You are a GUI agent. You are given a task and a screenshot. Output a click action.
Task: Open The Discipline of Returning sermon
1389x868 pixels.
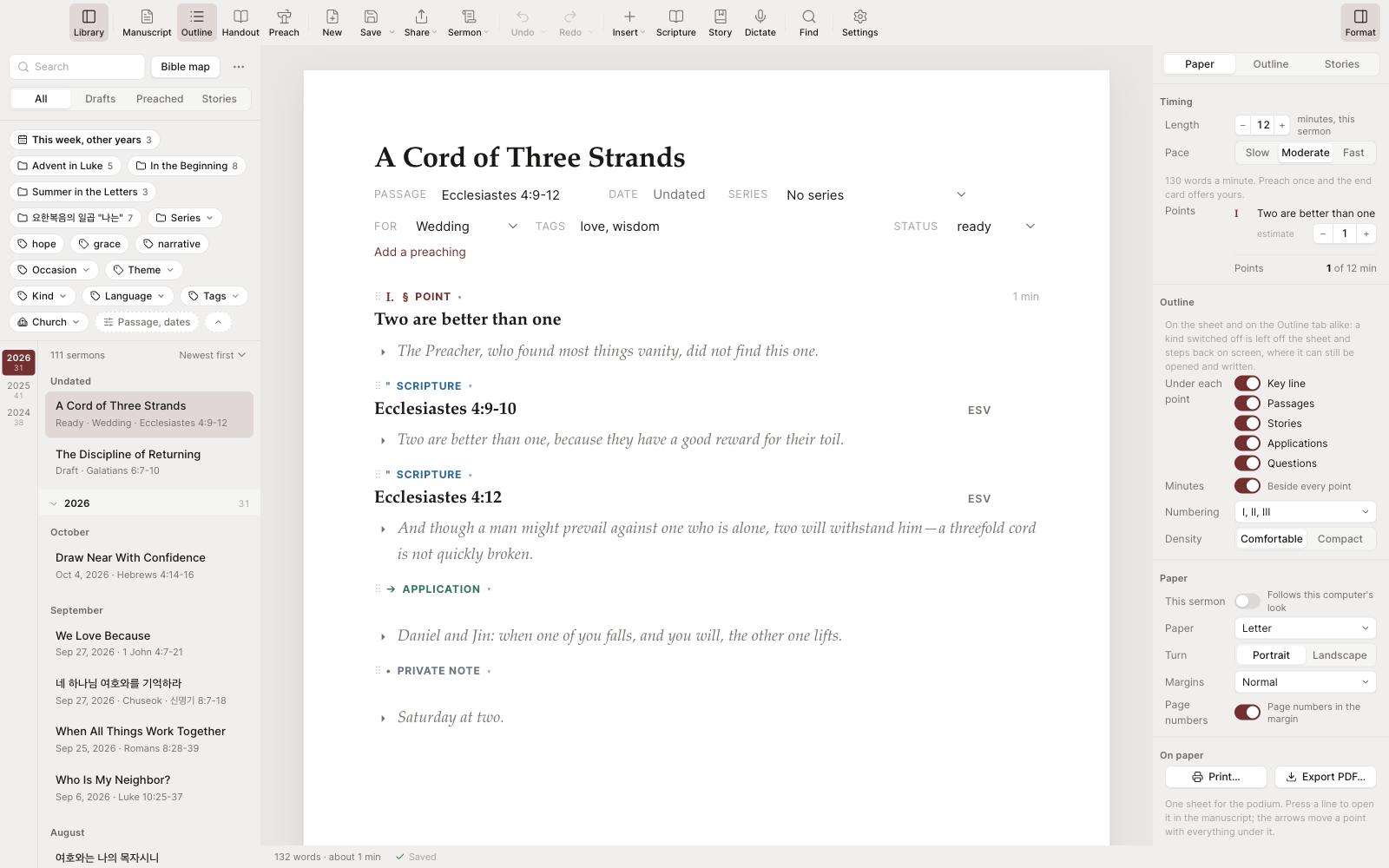click(x=149, y=462)
